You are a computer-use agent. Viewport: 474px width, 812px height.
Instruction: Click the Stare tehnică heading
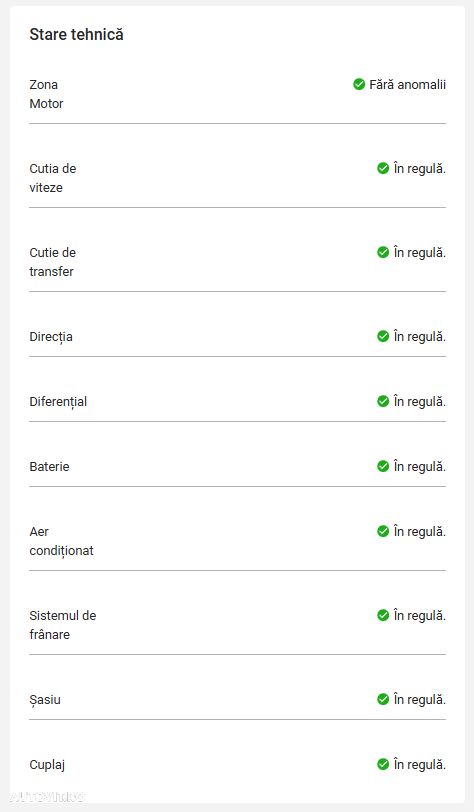point(76,35)
